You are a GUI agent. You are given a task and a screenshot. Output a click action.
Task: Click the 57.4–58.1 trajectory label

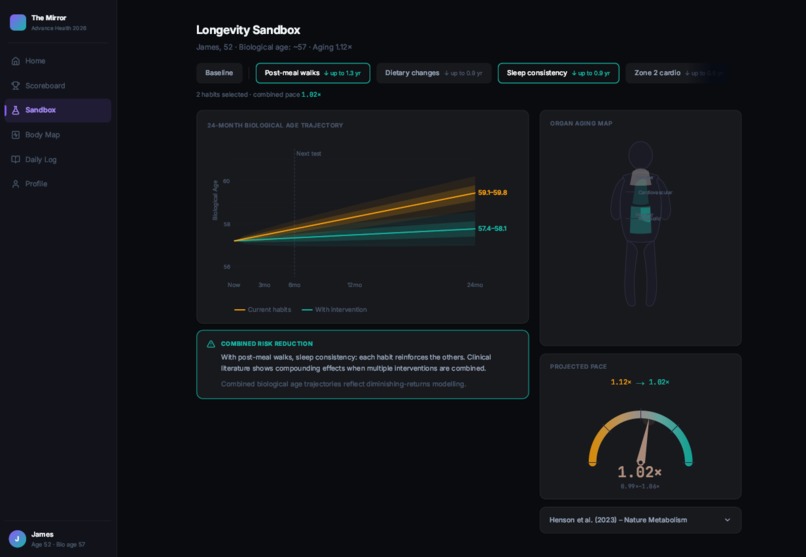tap(492, 229)
